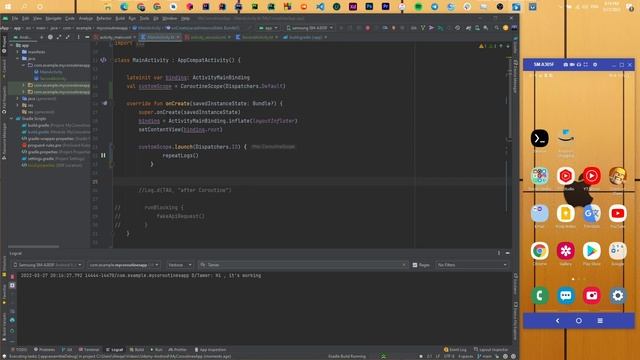This screenshot has height=360, width=640.
Task: Open the Android project view dropdown
Action: point(24,37)
